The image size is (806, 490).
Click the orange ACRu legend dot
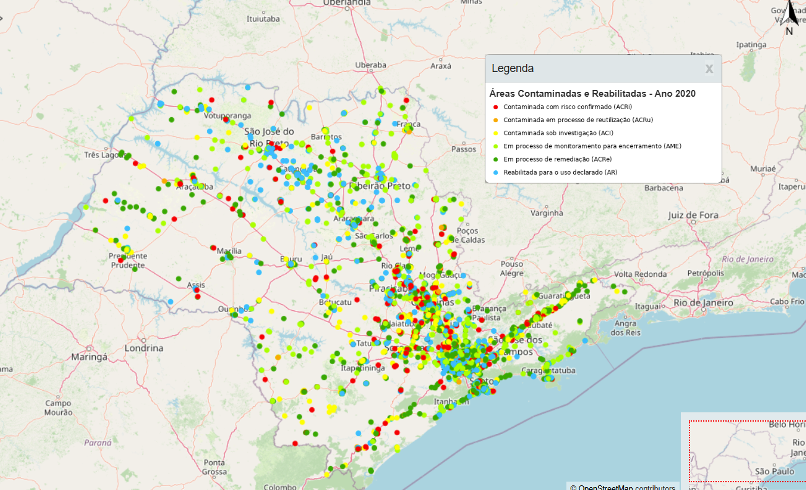[x=495, y=119]
